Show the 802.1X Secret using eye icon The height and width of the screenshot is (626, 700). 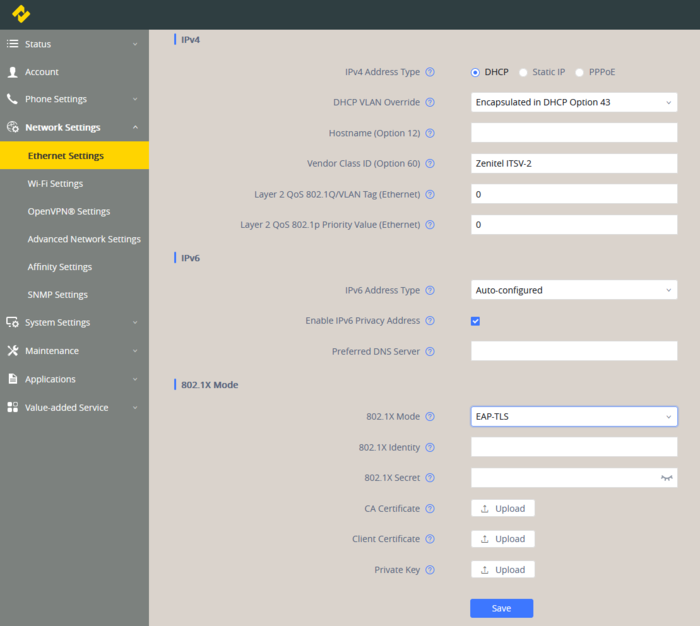point(666,478)
